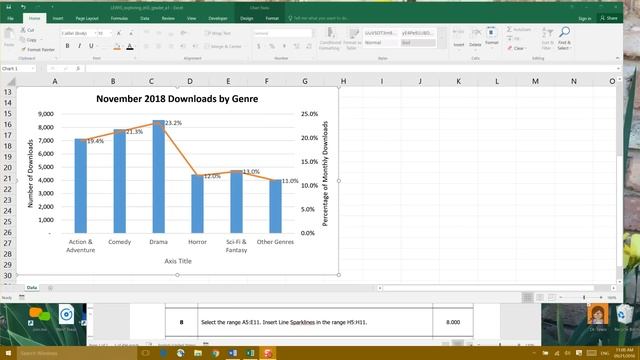Viewport: 640px width, 360px height.
Task: Select the Axis Title placeholder
Action: [178, 261]
